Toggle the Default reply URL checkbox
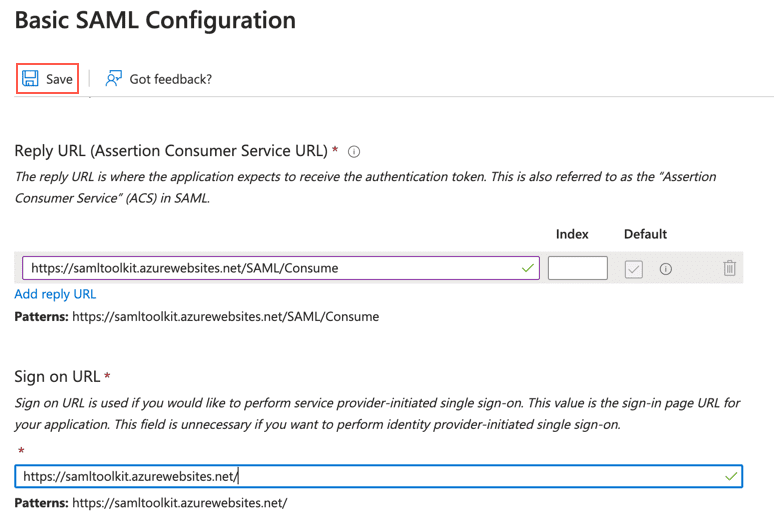 coord(634,269)
